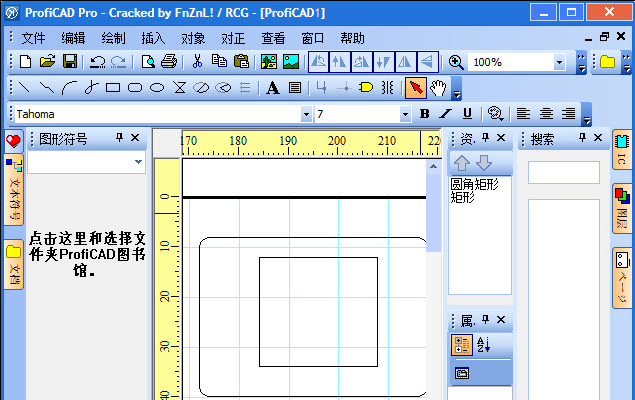Click the Save floppy disk icon
The height and width of the screenshot is (400, 635).
click(x=69, y=62)
